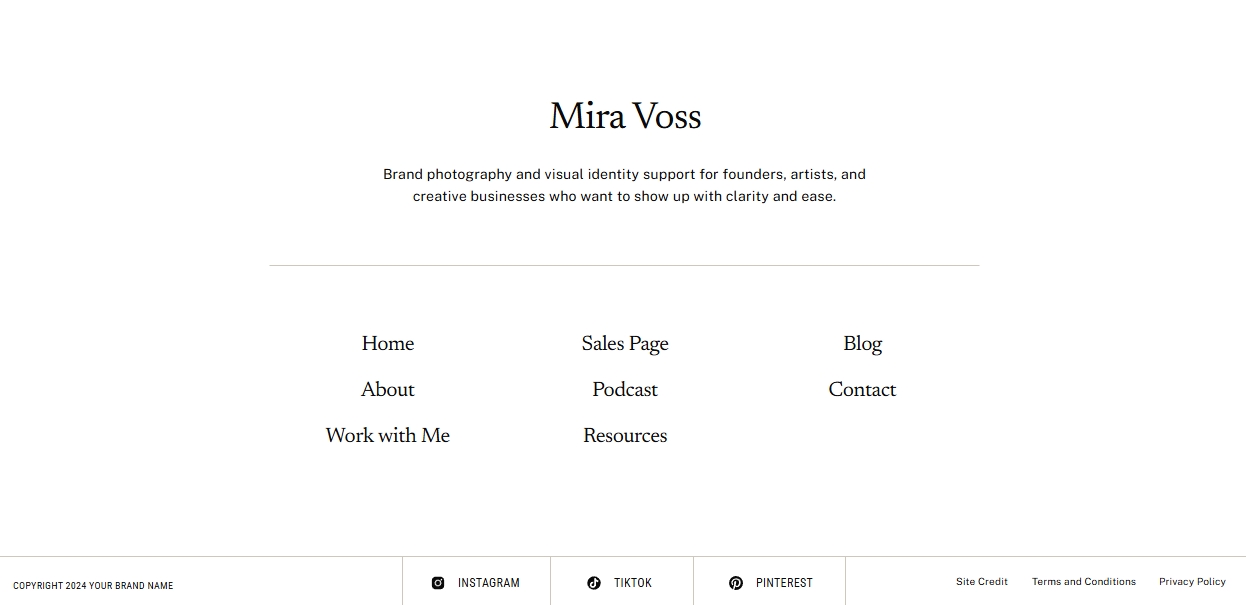The image size is (1246, 605).
Task: Click the copyright 2024 brand name text
Action: 93,586
